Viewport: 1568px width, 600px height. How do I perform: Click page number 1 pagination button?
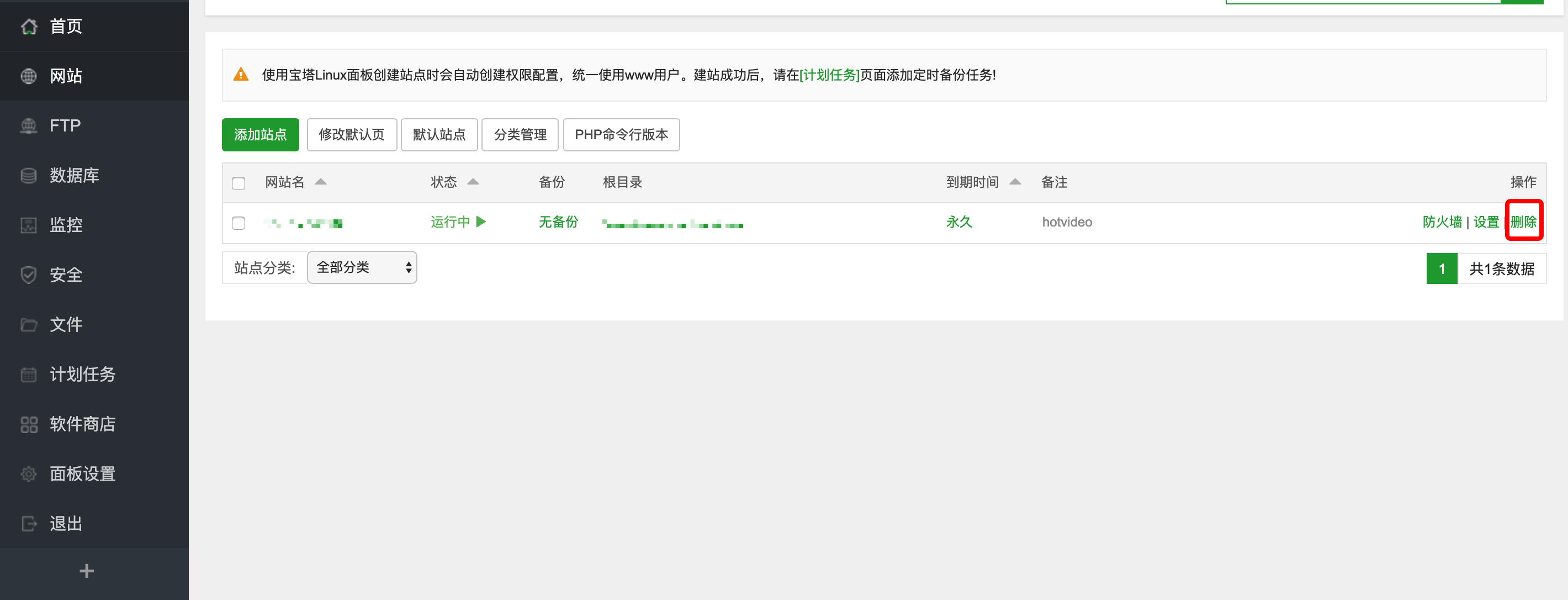pyautogui.click(x=1441, y=269)
